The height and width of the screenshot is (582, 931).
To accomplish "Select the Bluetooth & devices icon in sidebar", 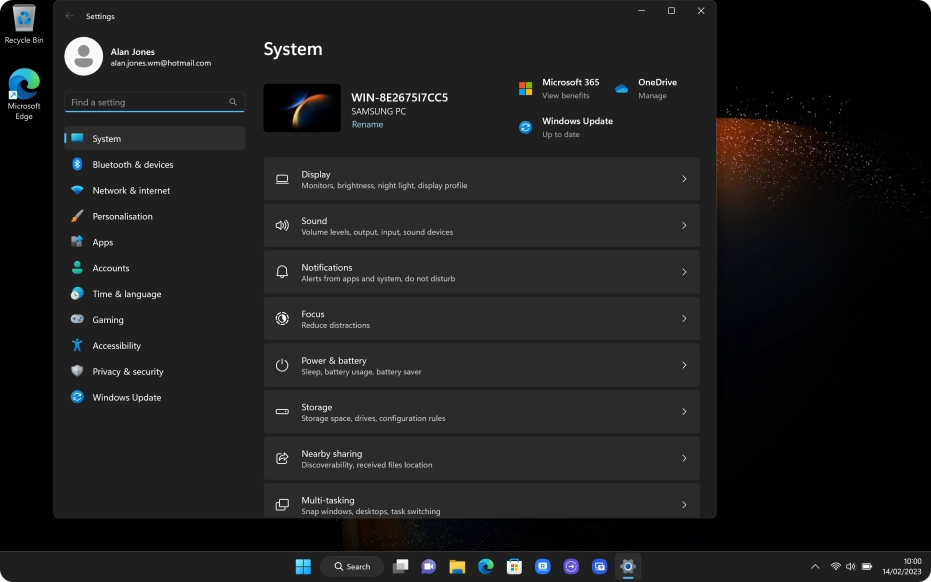I will (x=79, y=164).
